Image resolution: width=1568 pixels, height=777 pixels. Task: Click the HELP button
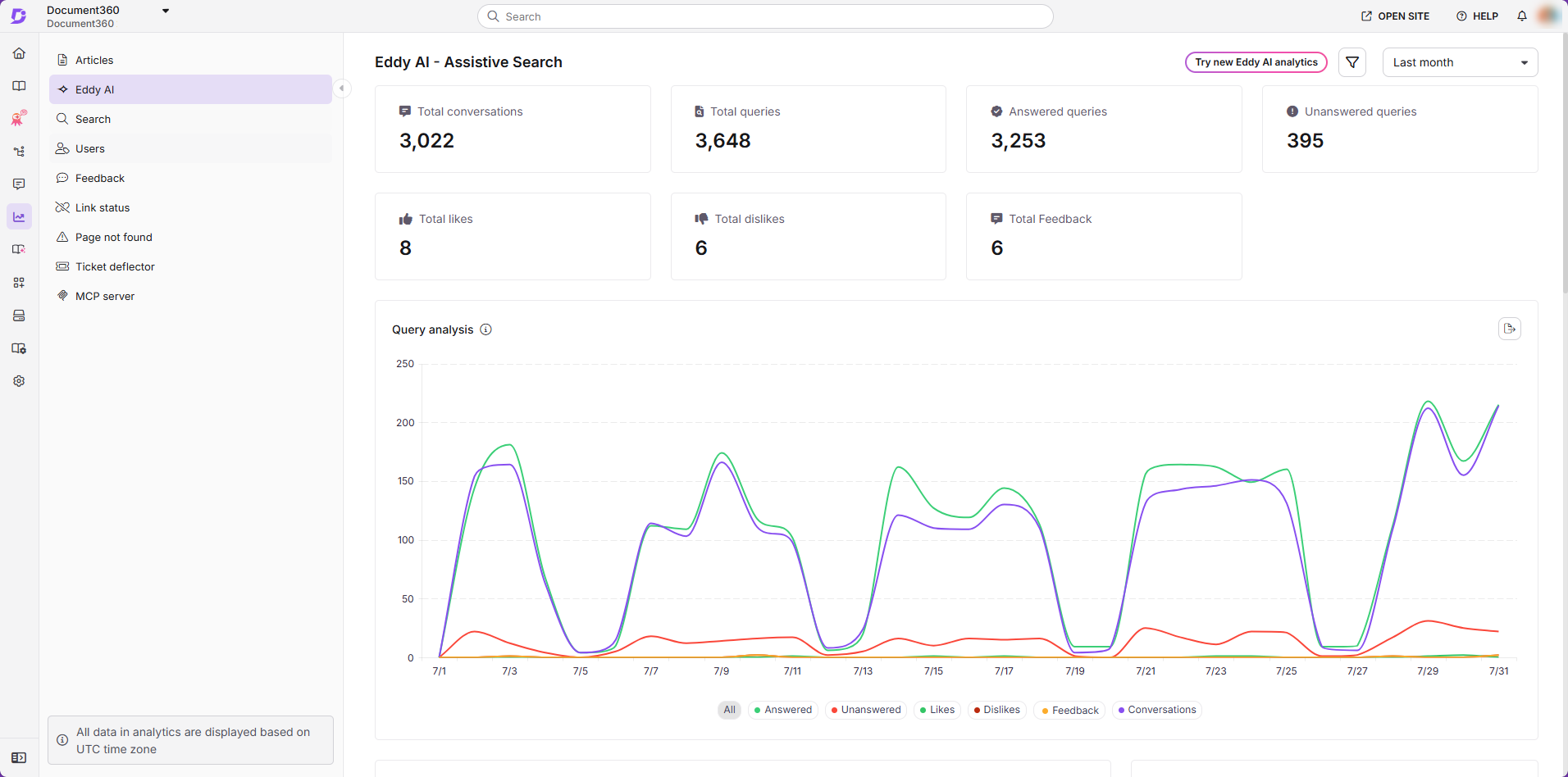pos(1477,16)
